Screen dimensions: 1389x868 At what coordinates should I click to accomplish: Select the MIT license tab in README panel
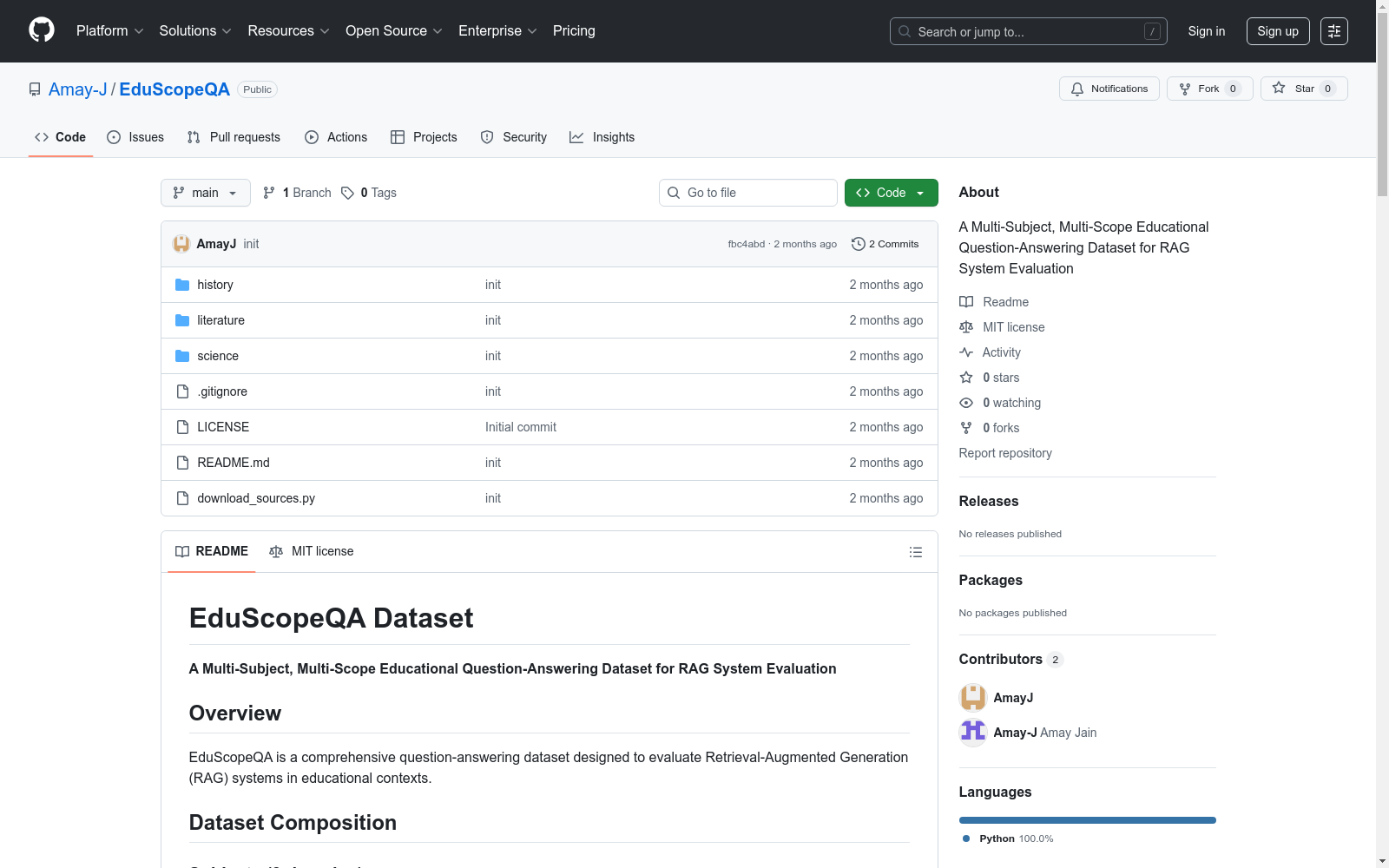pyautogui.click(x=312, y=552)
